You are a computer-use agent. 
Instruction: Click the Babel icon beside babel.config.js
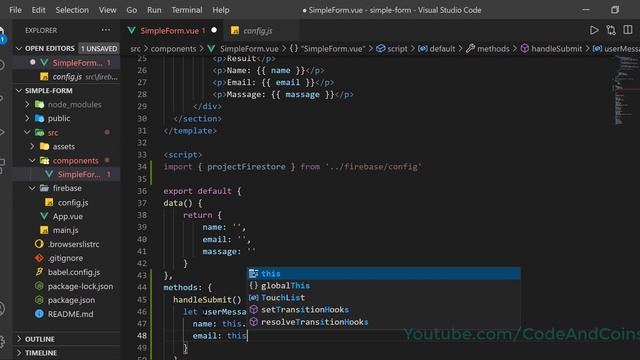pyautogui.click(x=39, y=272)
